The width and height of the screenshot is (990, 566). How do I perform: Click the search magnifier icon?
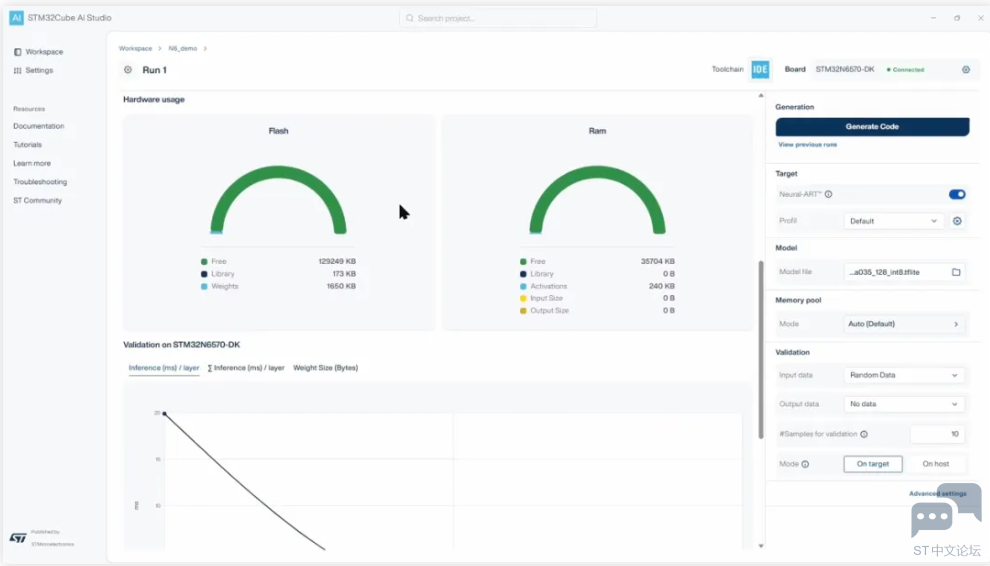(410, 18)
